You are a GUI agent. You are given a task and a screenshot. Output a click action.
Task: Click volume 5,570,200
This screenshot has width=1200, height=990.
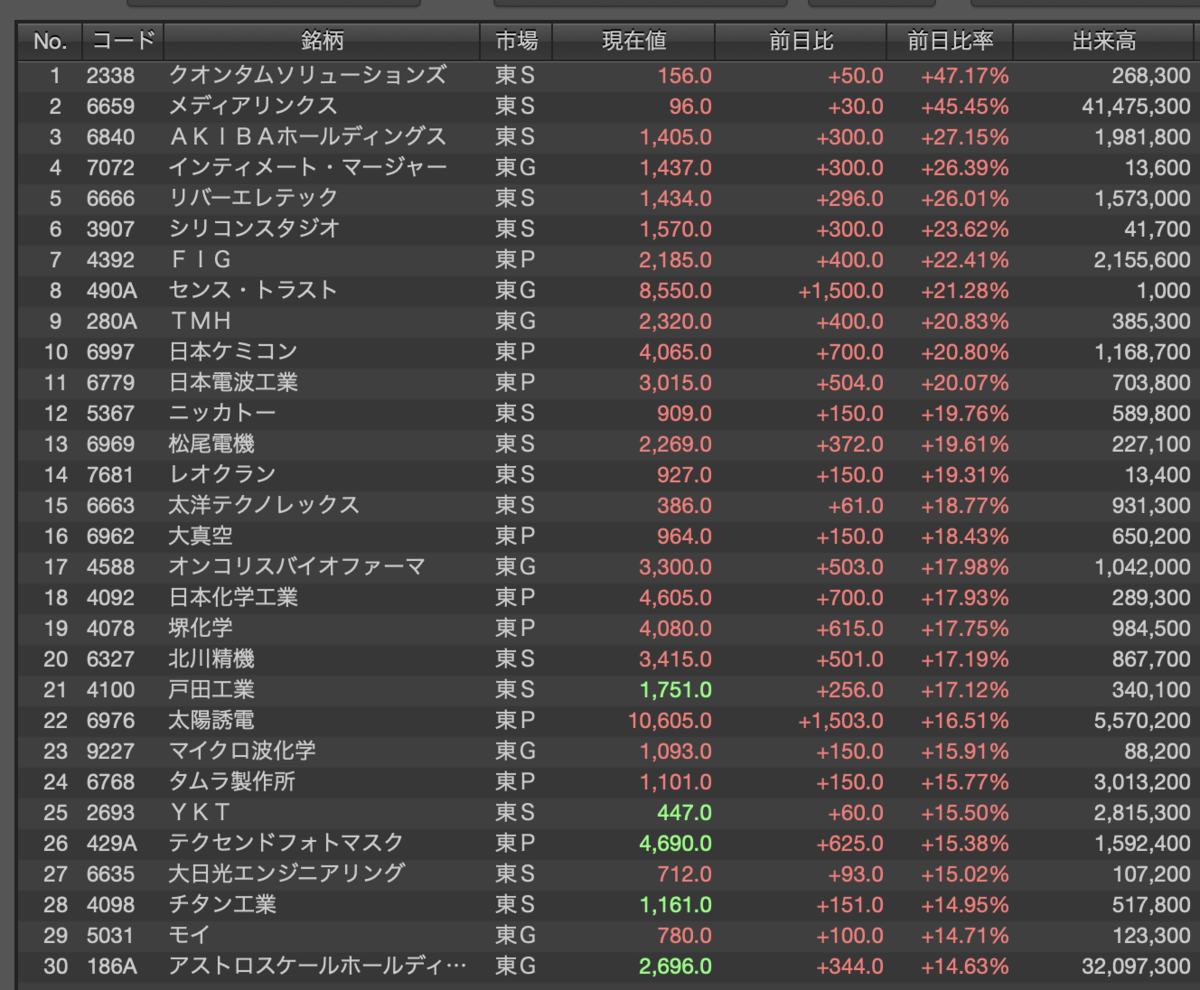pos(1143,720)
